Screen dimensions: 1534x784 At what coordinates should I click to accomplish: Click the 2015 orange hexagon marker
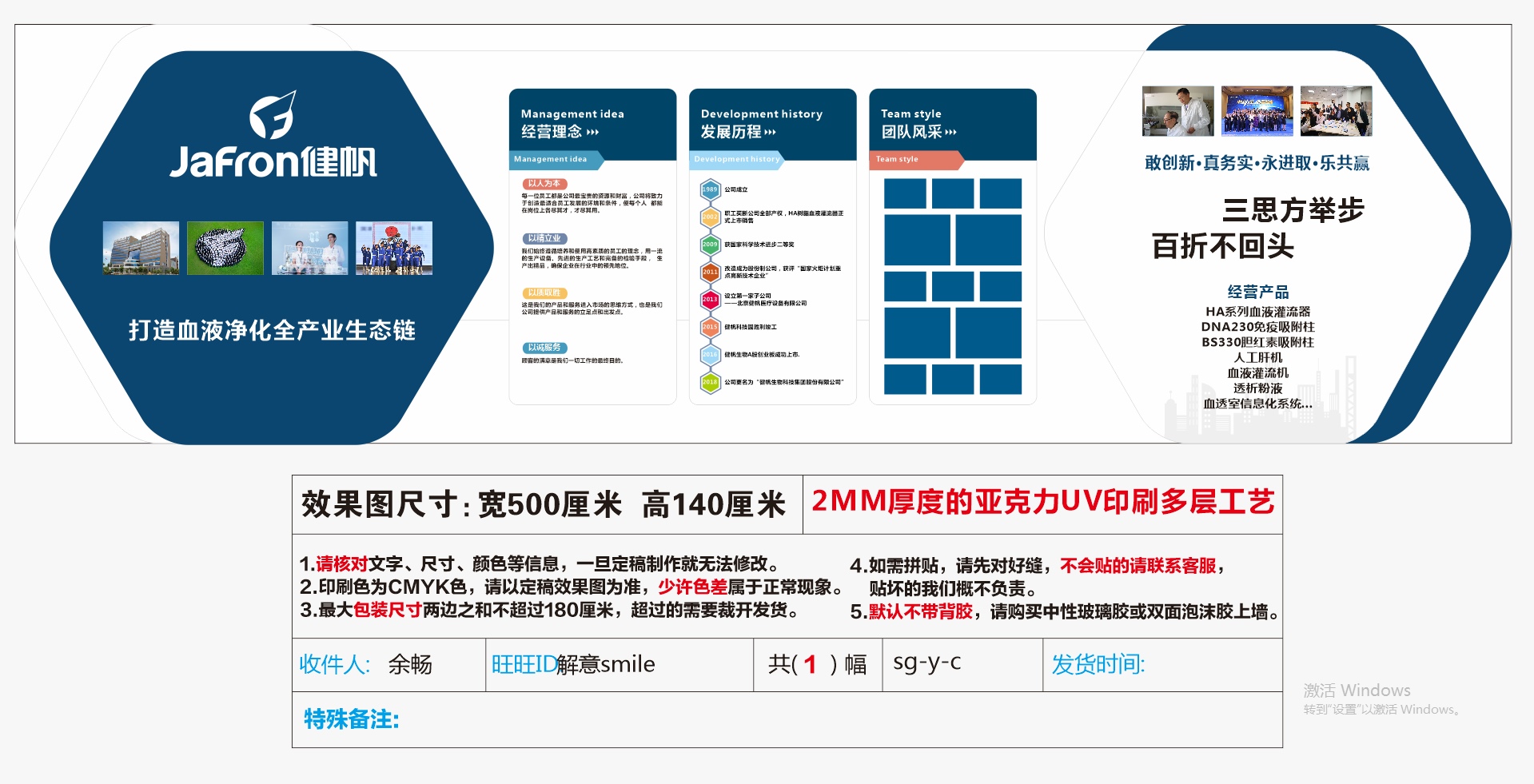click(x=710, y=327)
